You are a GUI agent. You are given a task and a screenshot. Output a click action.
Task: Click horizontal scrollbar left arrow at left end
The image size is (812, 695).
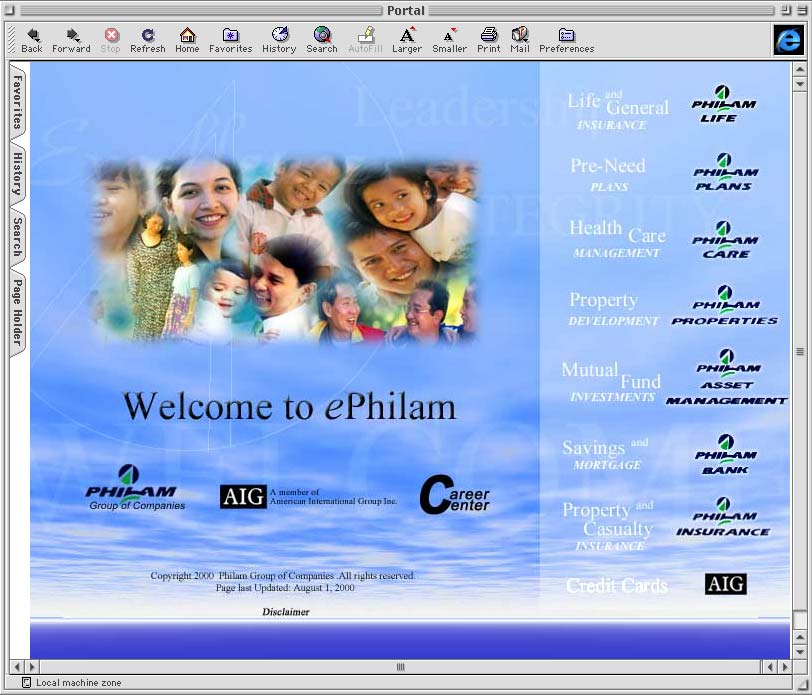[17, 667]
